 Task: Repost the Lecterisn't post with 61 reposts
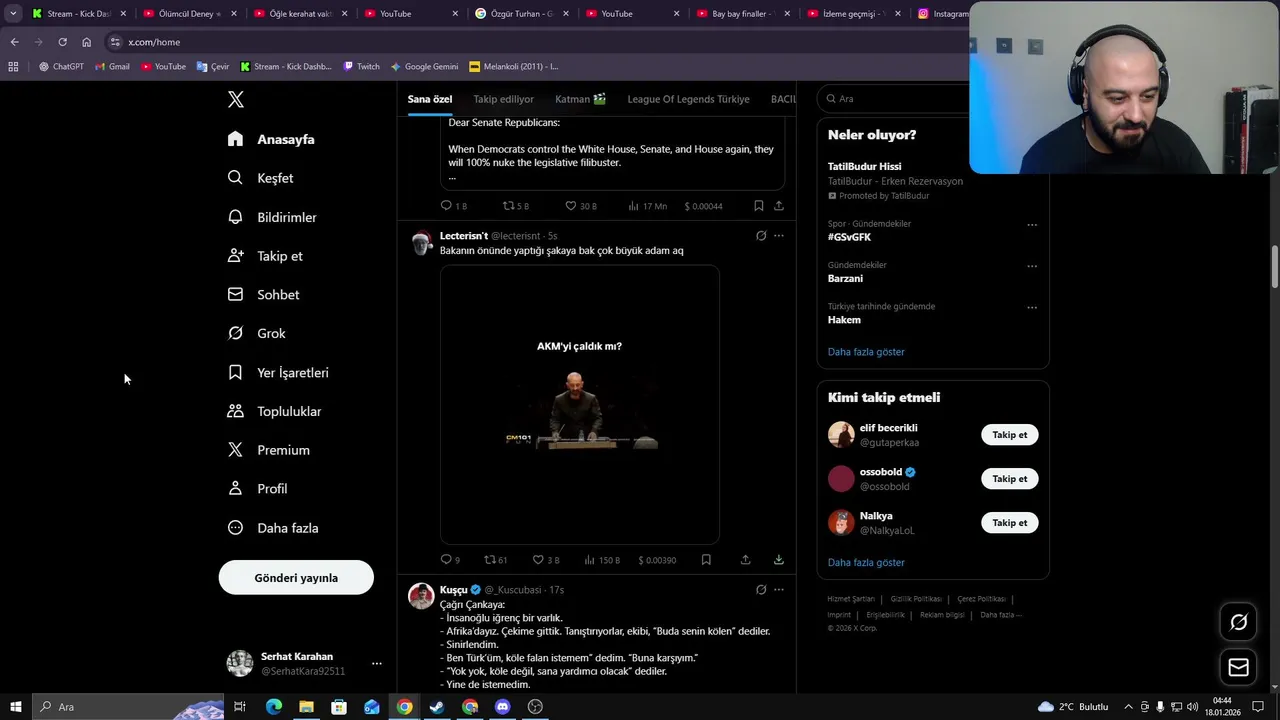click(495, 560)
